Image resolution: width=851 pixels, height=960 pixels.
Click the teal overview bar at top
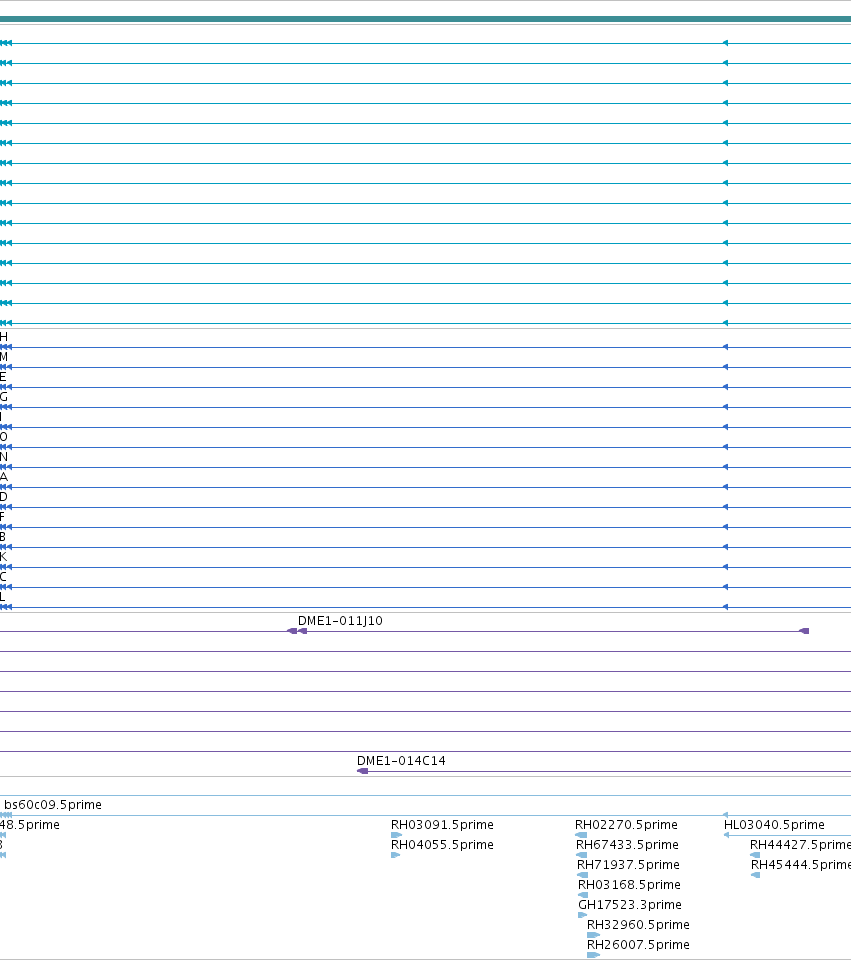pyautogui.click(x=426, y=19)
